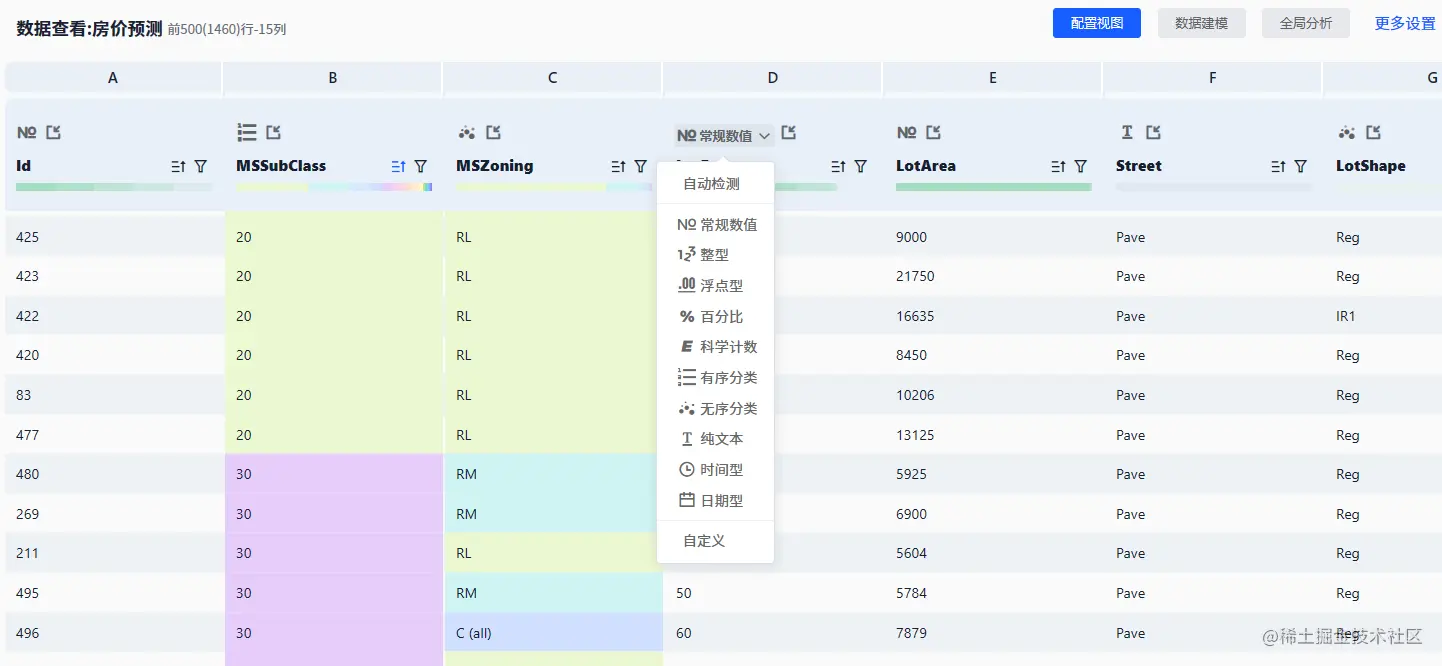Choose 无序分类 type option
This screenshot has height=666, width=1442.
pos(716,409)
